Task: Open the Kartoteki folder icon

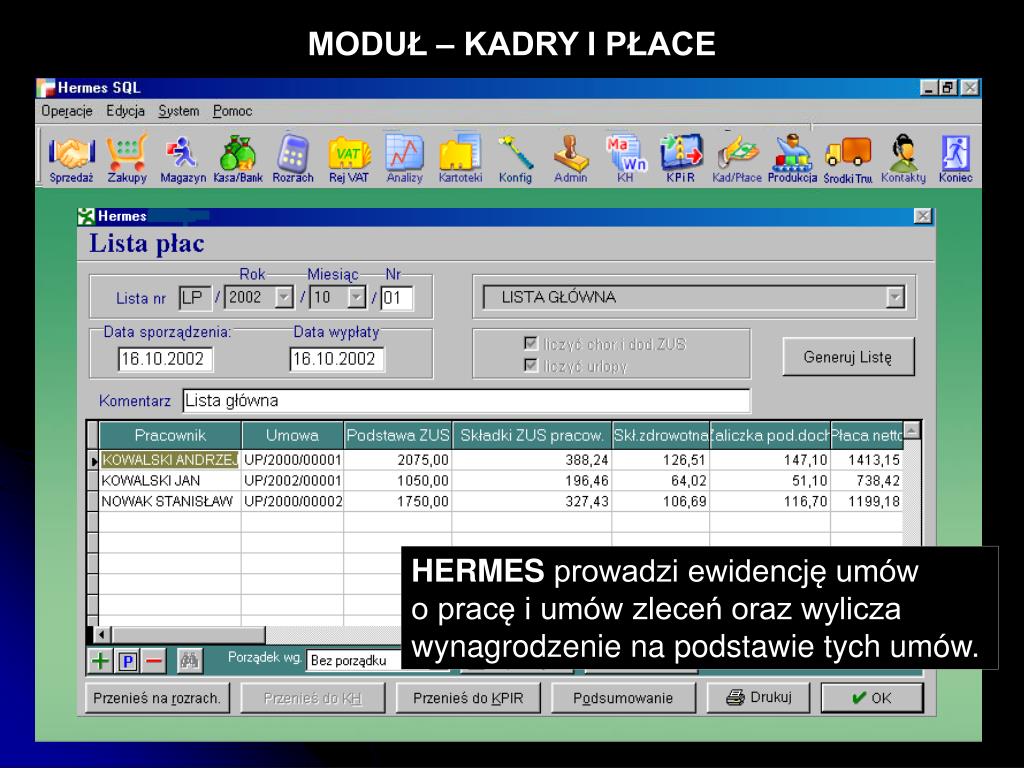Action: [460, 159]
